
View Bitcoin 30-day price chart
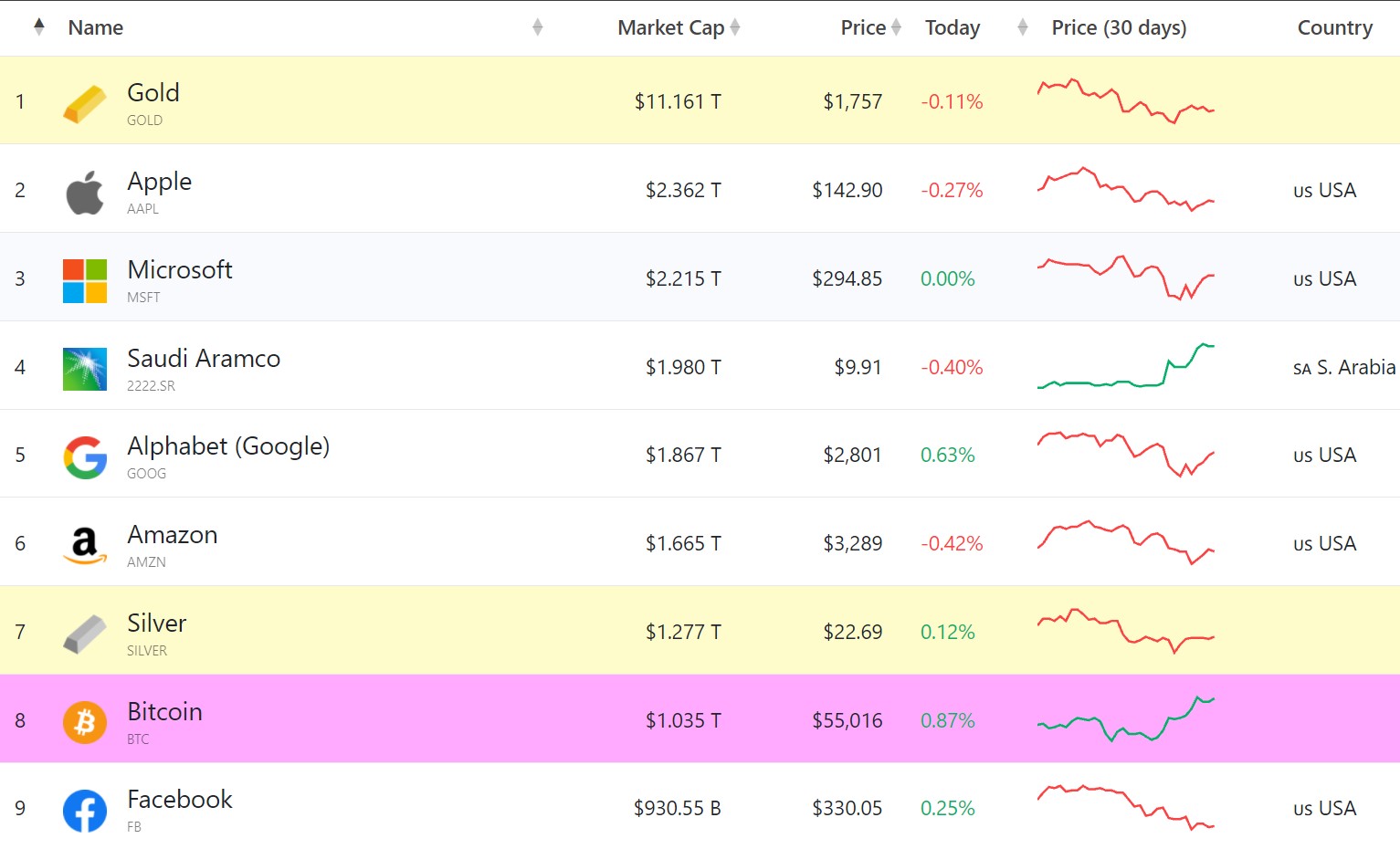[x=1126, y=719]
